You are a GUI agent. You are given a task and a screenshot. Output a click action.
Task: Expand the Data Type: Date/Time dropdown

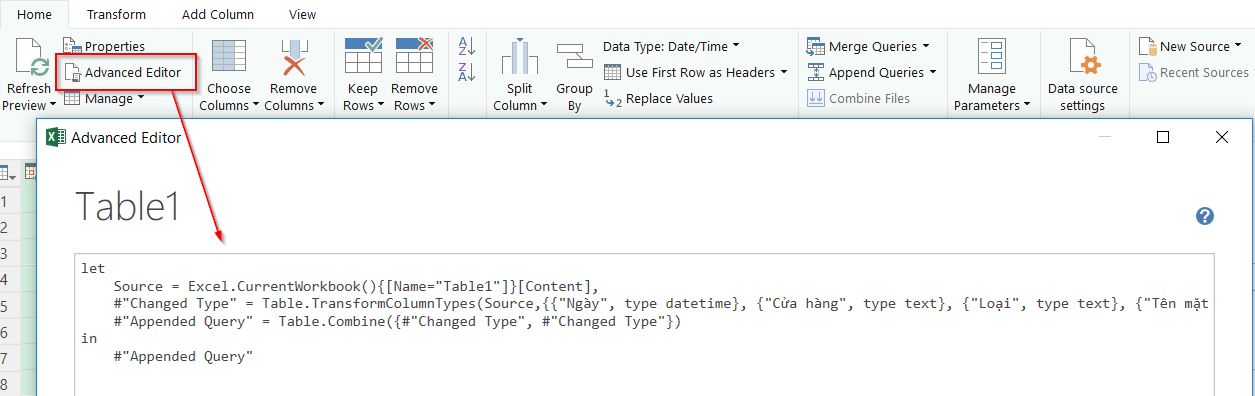coord(671,46)
